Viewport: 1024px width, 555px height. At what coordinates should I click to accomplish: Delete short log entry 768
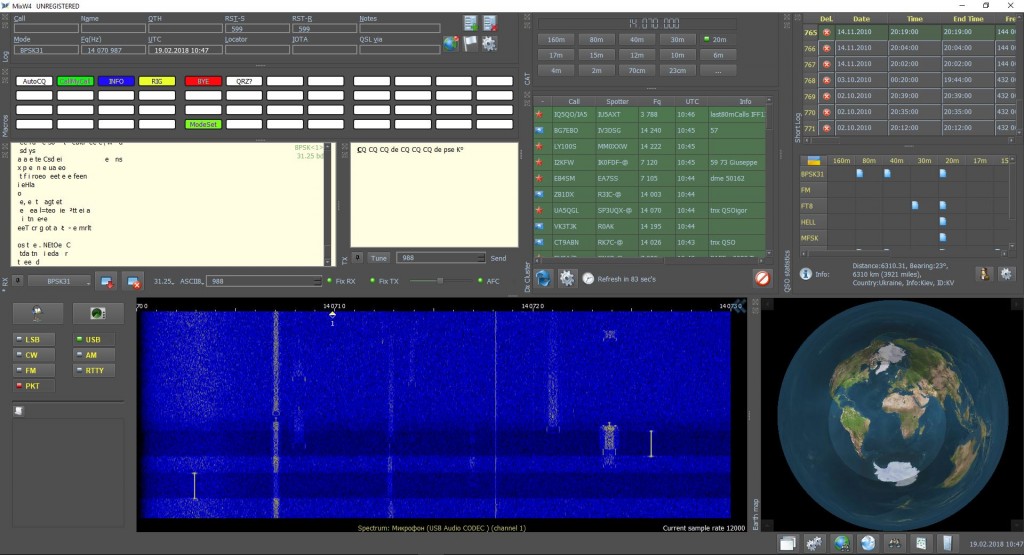tap(826, 80)
